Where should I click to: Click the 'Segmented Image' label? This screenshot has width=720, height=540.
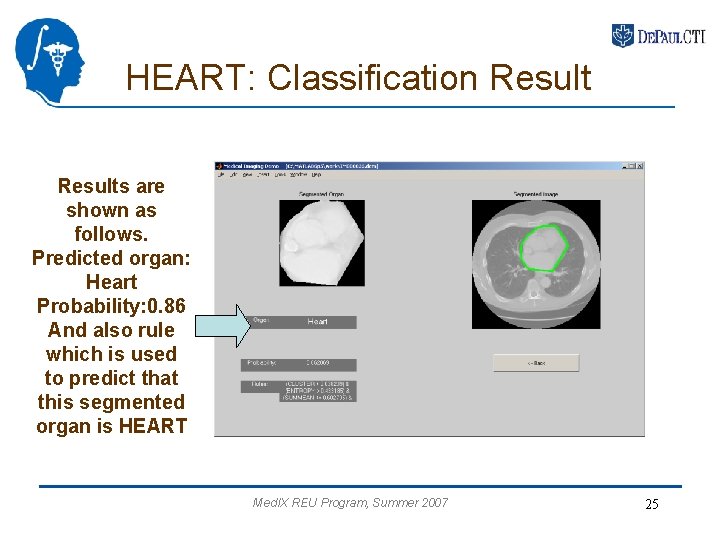(536, 194)
